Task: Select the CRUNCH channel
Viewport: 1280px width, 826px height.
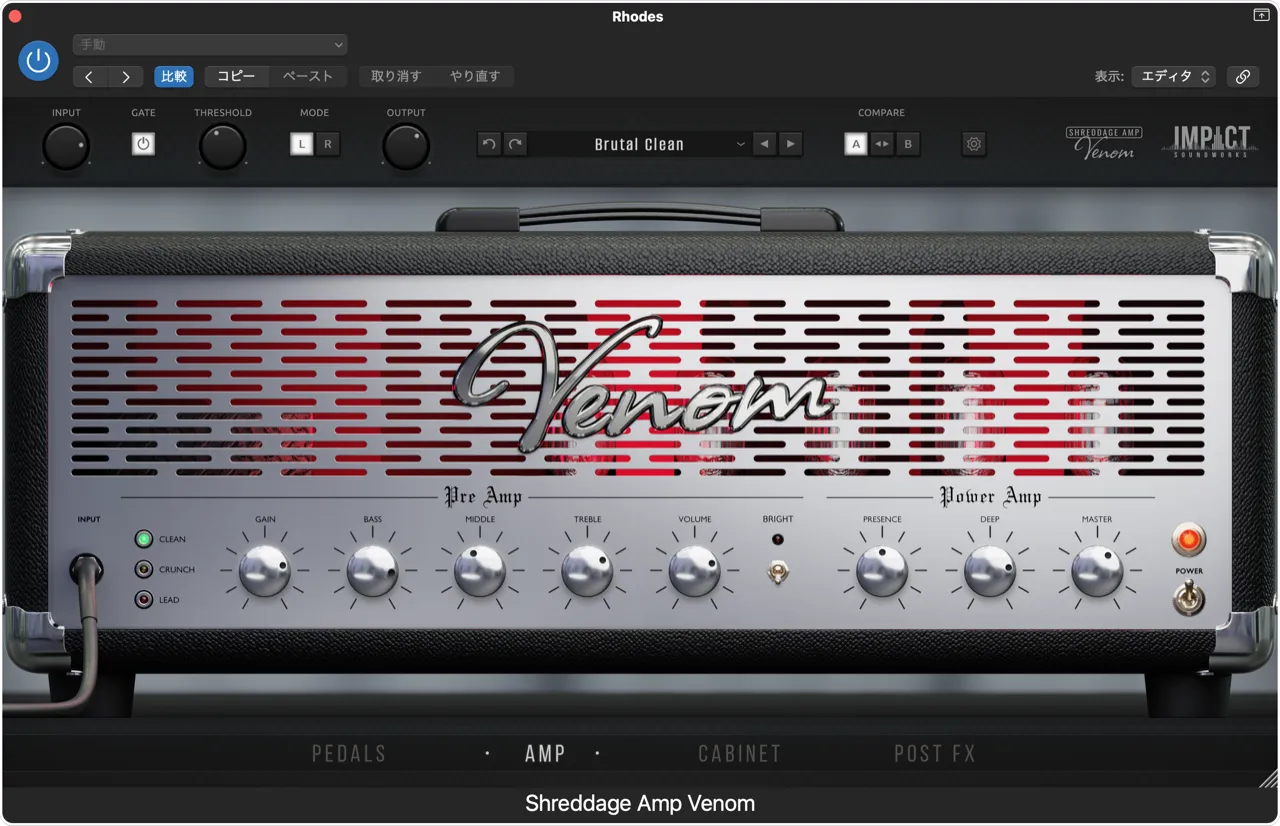Action: 142,568
